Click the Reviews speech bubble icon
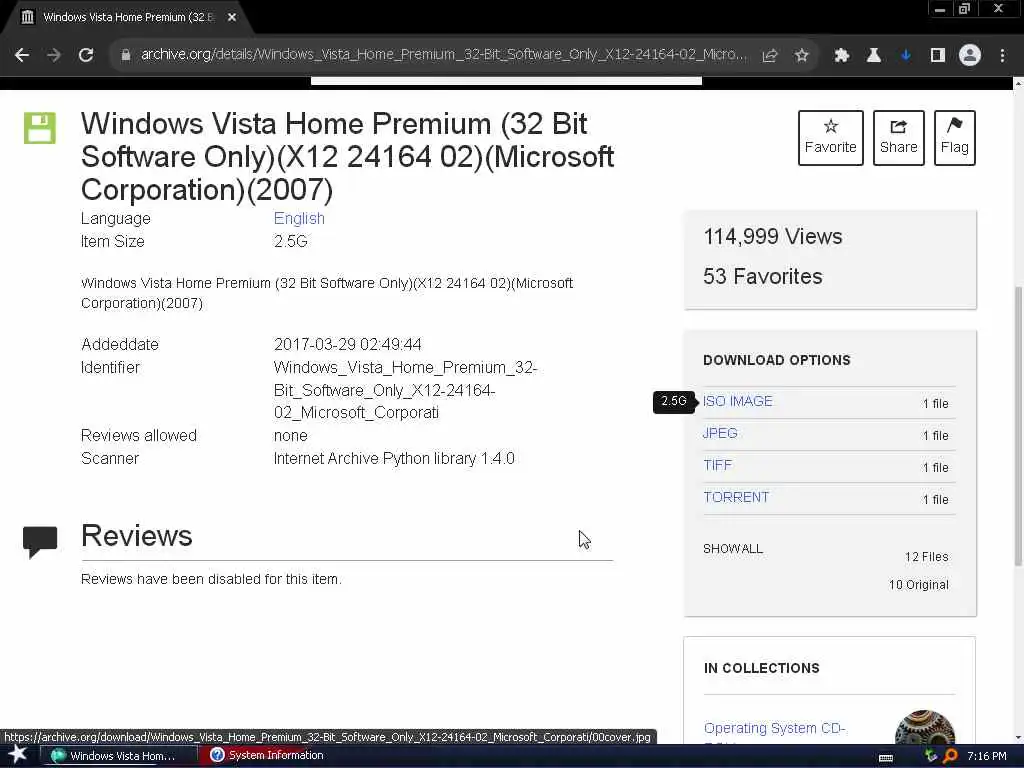Screen dimensions: 1024x768 pos(40,541)
